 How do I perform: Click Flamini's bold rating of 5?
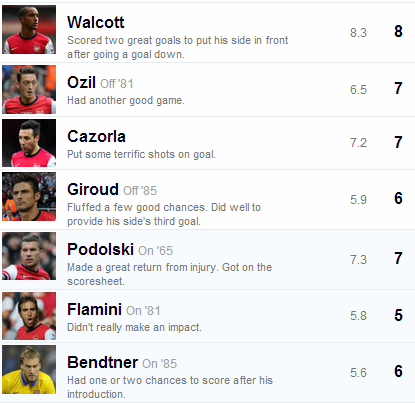(398, 315)
